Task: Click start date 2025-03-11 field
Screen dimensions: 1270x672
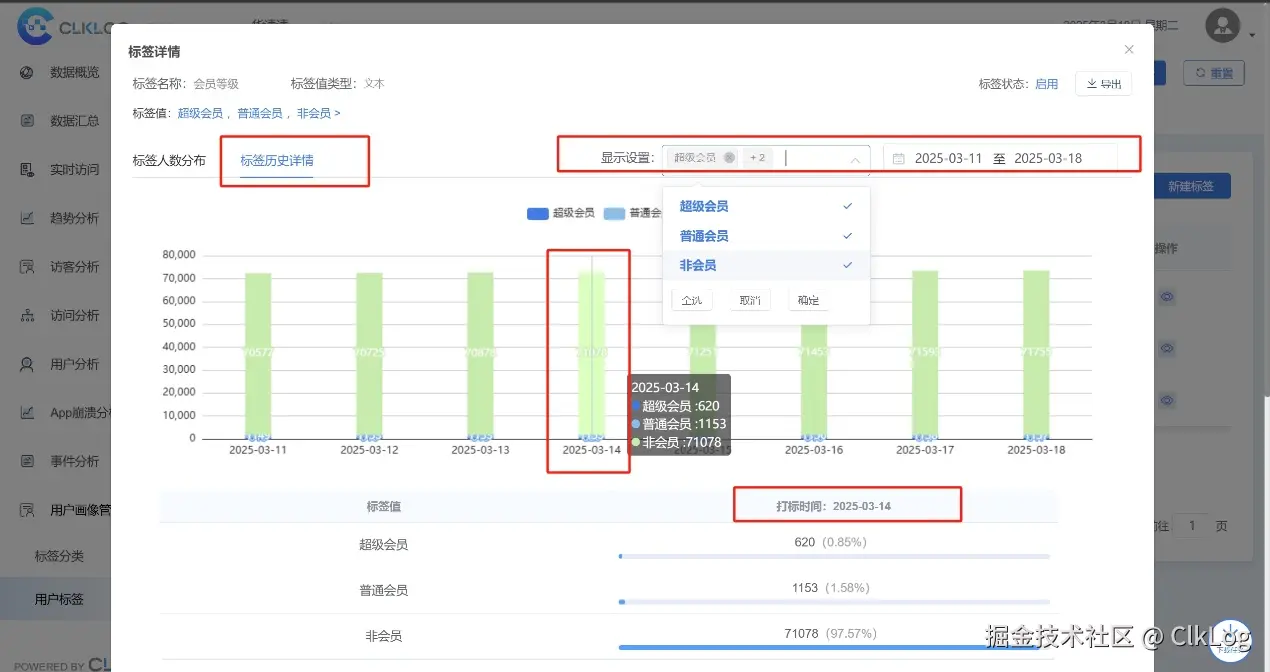Action: 949,158
